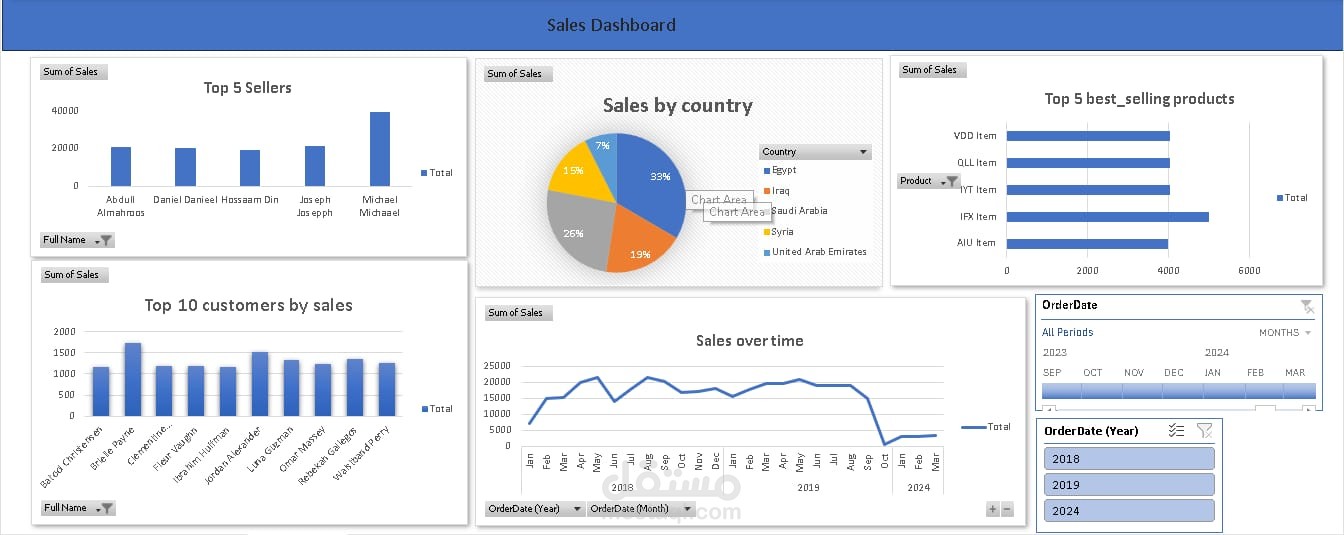Click the timeline's right scroll arrow
1344x535 pixels.
1311,408
